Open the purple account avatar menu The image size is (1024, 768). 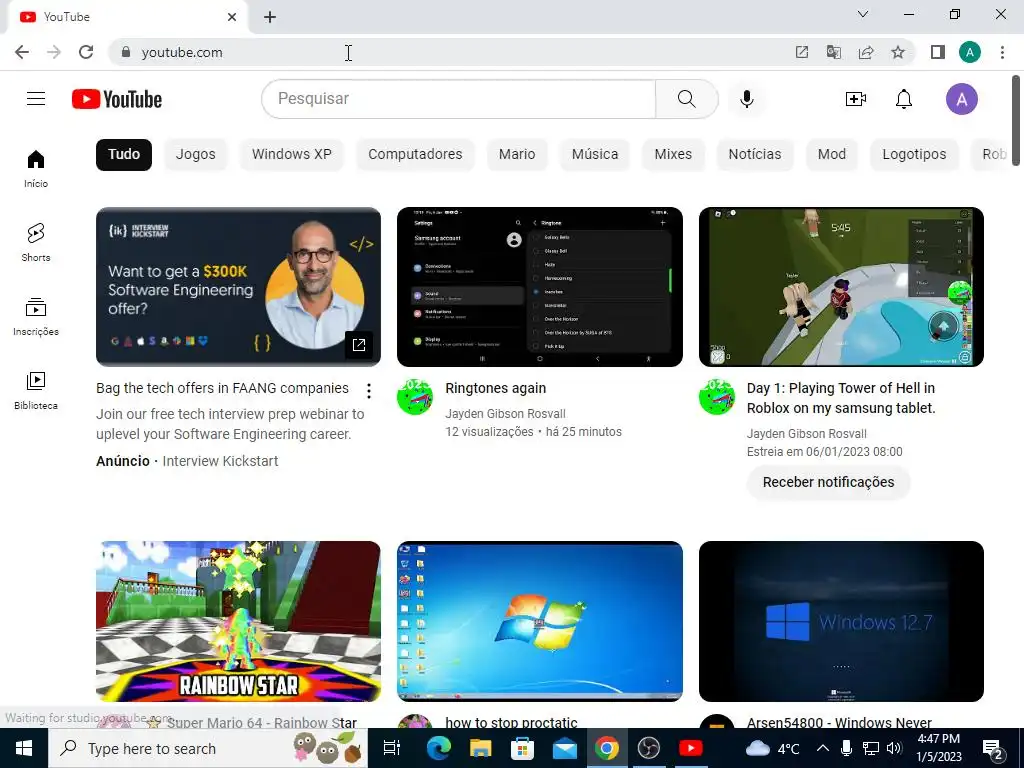point(961,99)
